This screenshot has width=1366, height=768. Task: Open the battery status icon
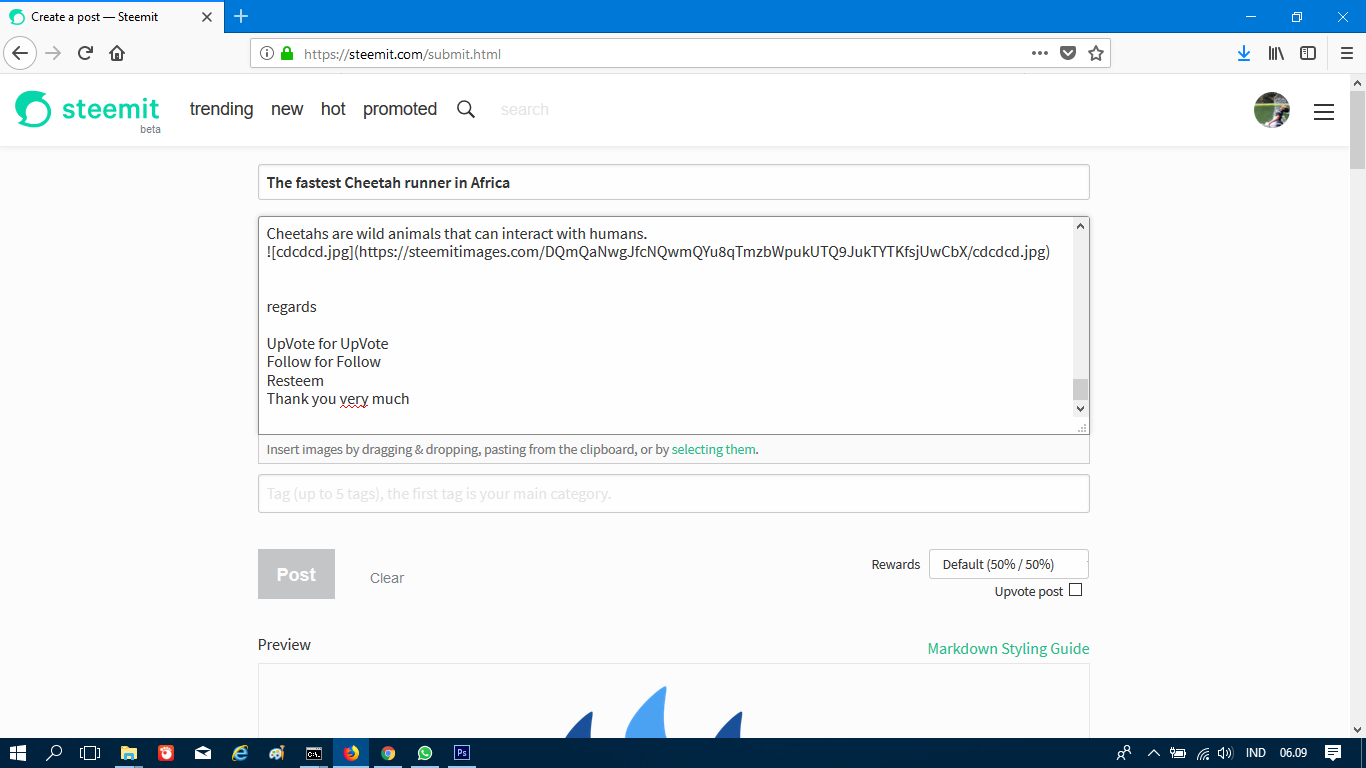pyautogui.click(x=1178, y=753)
